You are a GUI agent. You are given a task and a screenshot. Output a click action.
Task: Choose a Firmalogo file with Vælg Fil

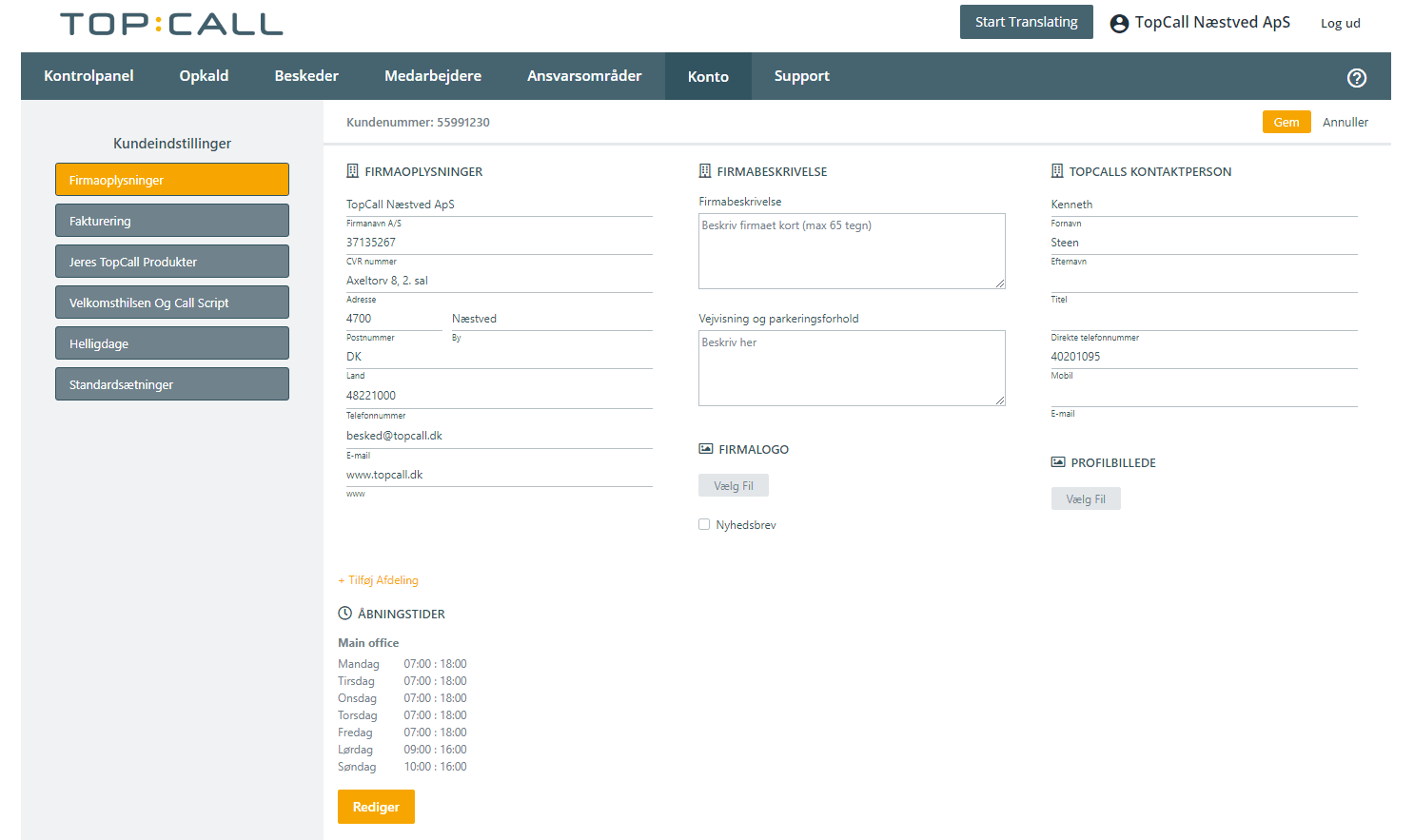coord(734,485)
